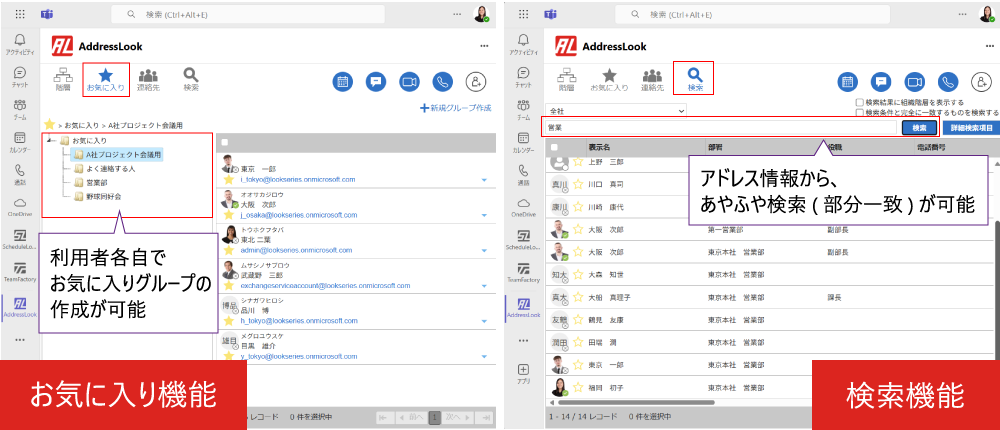
Task: Enable 検索結果に組織階層を表示する checkbox
Action: point(860,102)
